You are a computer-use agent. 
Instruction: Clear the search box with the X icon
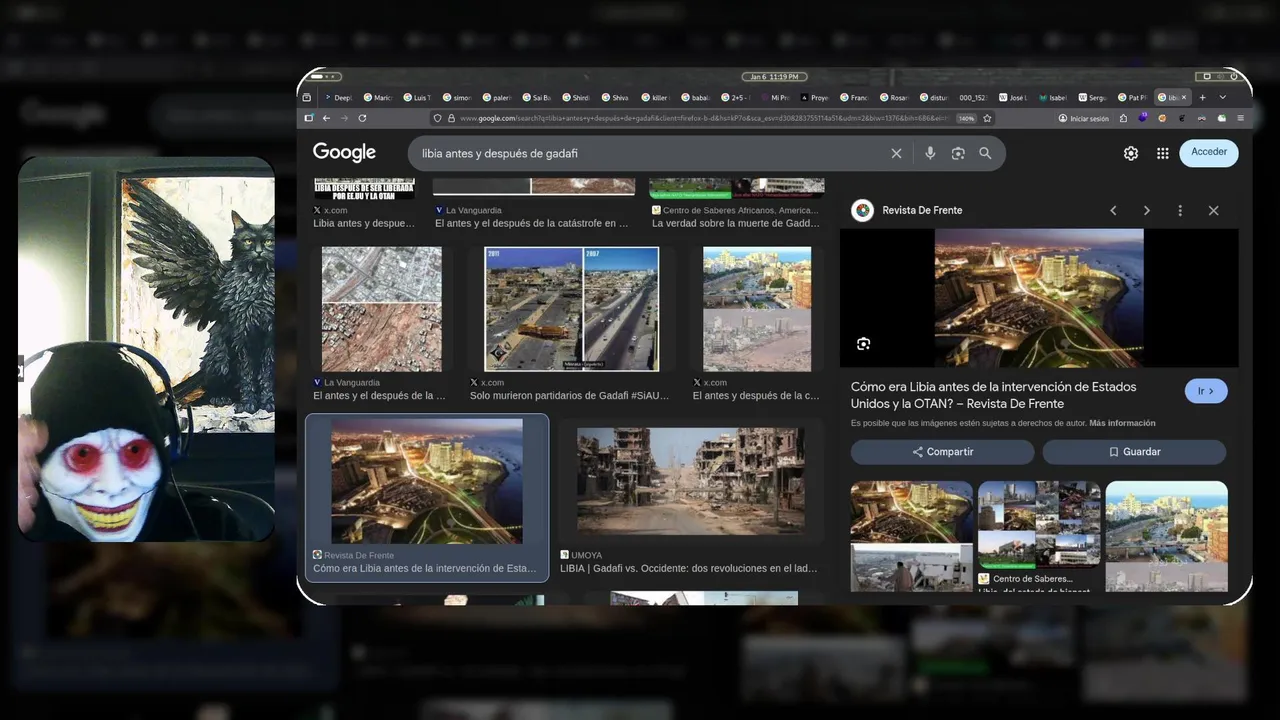click(896, 153)
